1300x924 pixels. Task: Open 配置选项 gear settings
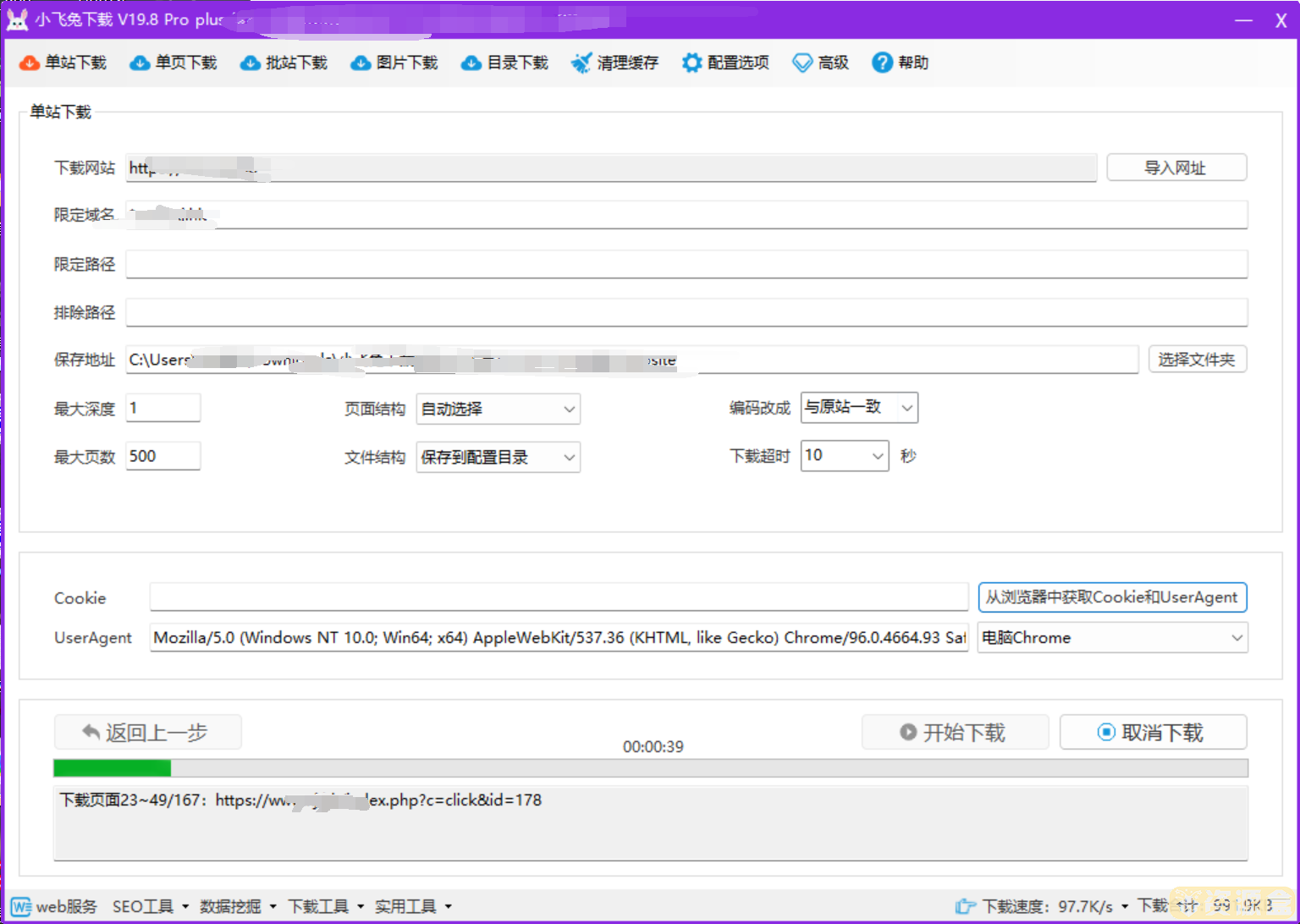725,63
